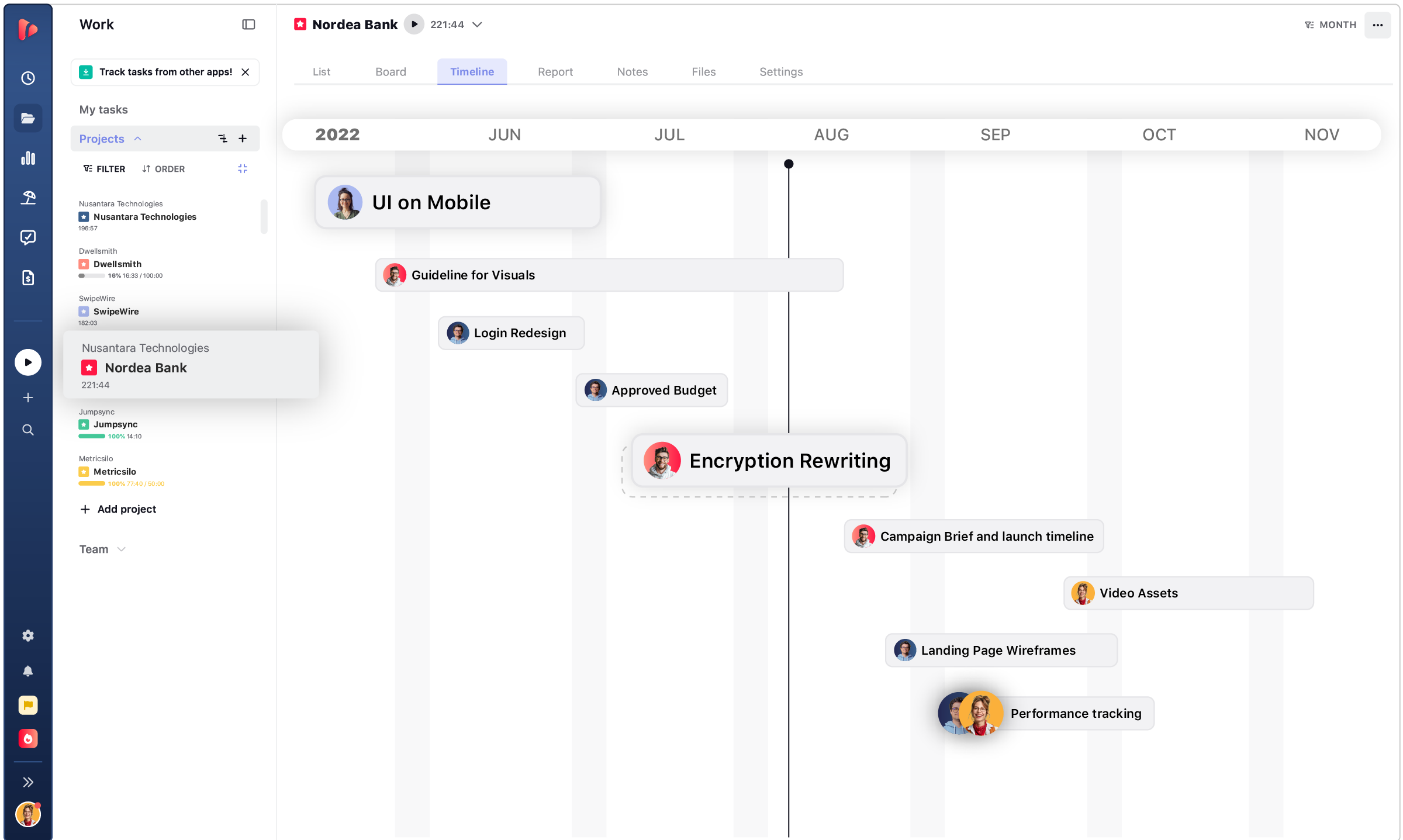Viewport: 1403px width, 840px height.
Task: Change the MONTH view selector
Action: click(1330, 25)
